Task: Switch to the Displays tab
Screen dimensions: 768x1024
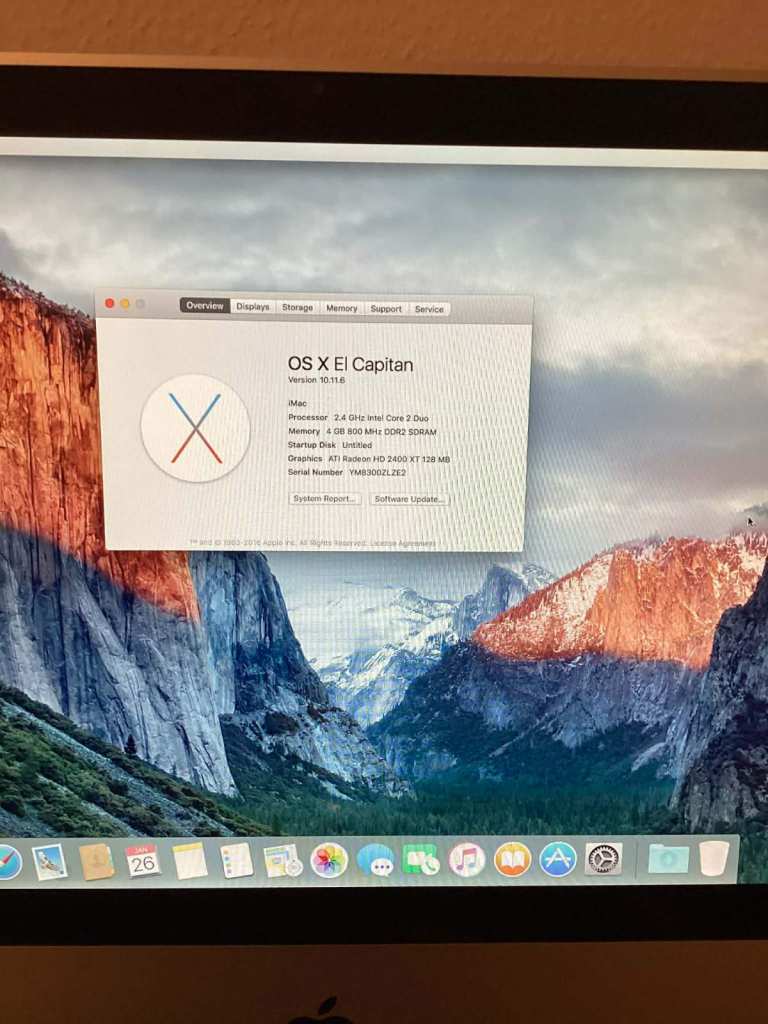Action: (253, 307)
